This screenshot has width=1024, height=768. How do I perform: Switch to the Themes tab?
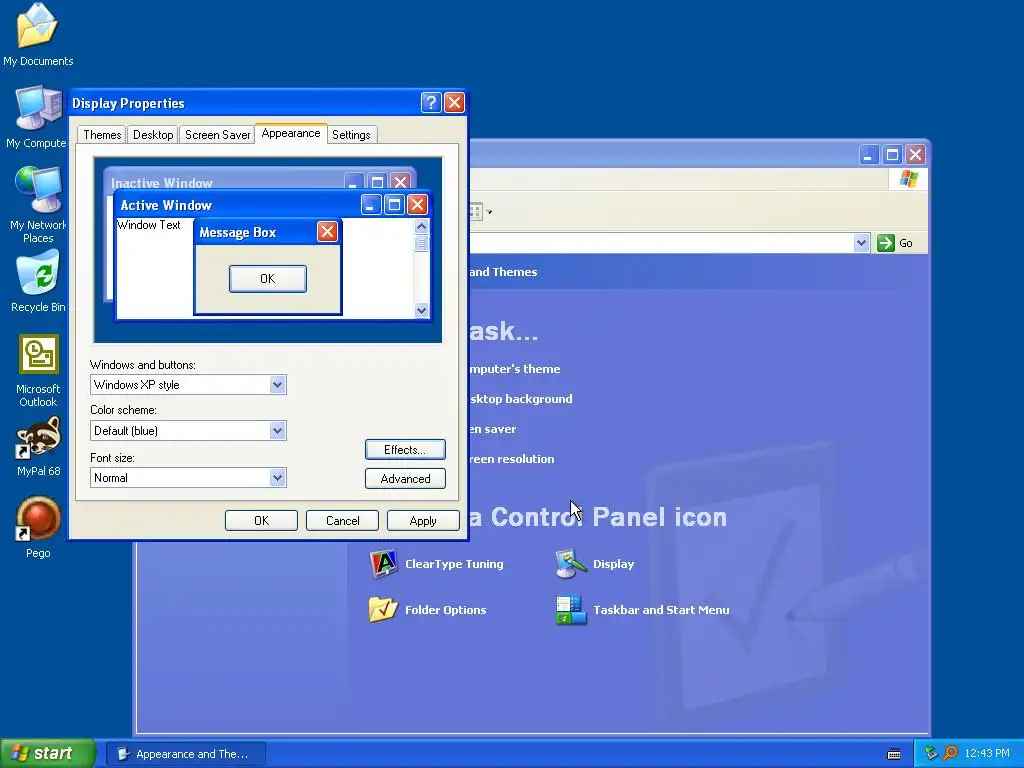coord(102,135)
